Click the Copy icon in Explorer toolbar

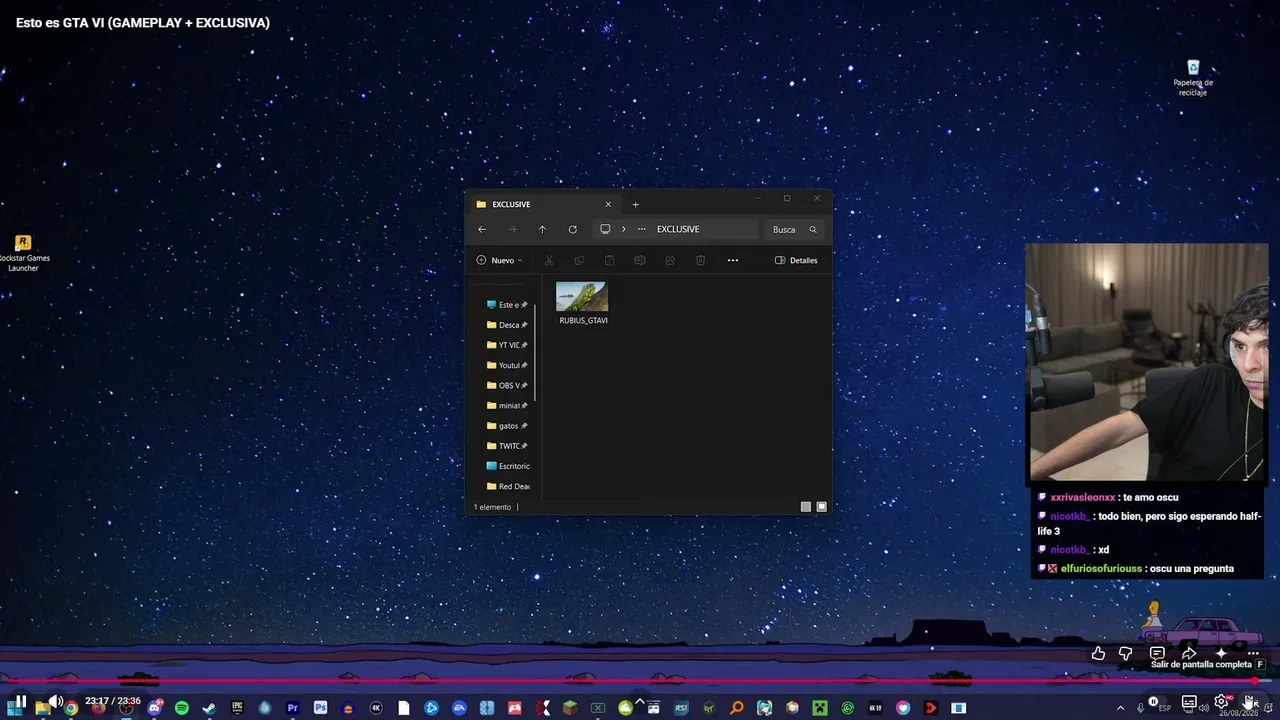579,260
